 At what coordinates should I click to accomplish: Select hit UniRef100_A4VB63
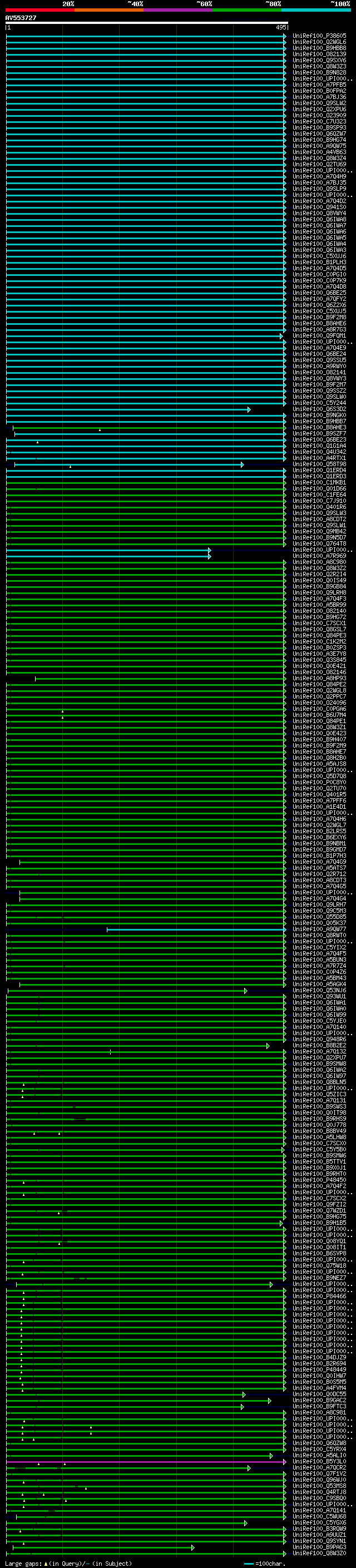click(319, 152)
